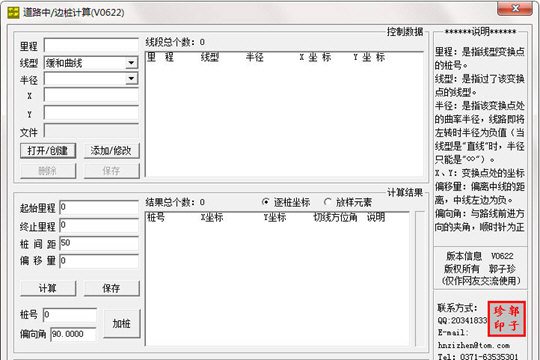This screenshot has width=540, height=360.
Task: Click the 添加/修改 button
Action: coord(112,151)
